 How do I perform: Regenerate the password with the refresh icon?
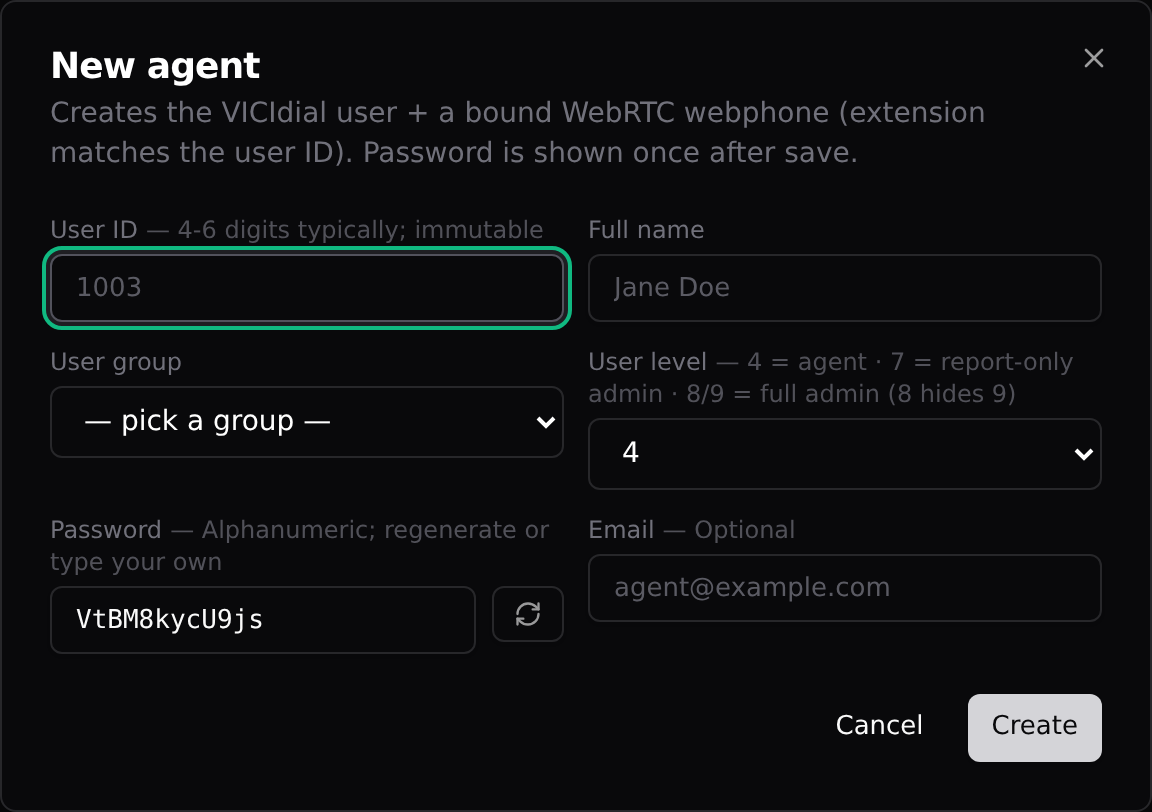(528, 614)
